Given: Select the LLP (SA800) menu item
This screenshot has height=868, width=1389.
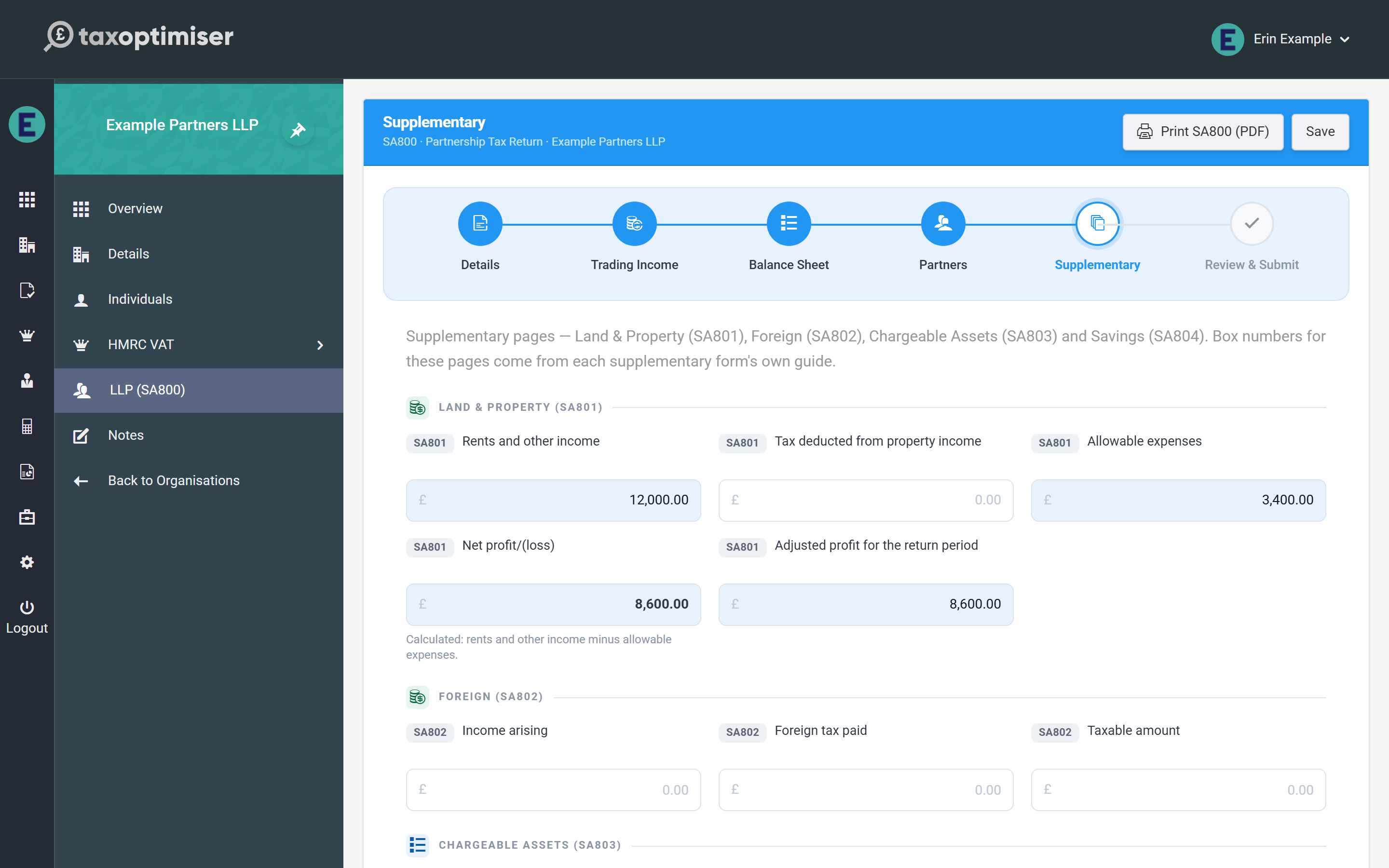Looking at the screenshot, I should pyautogui.click(x=199, y=391).
